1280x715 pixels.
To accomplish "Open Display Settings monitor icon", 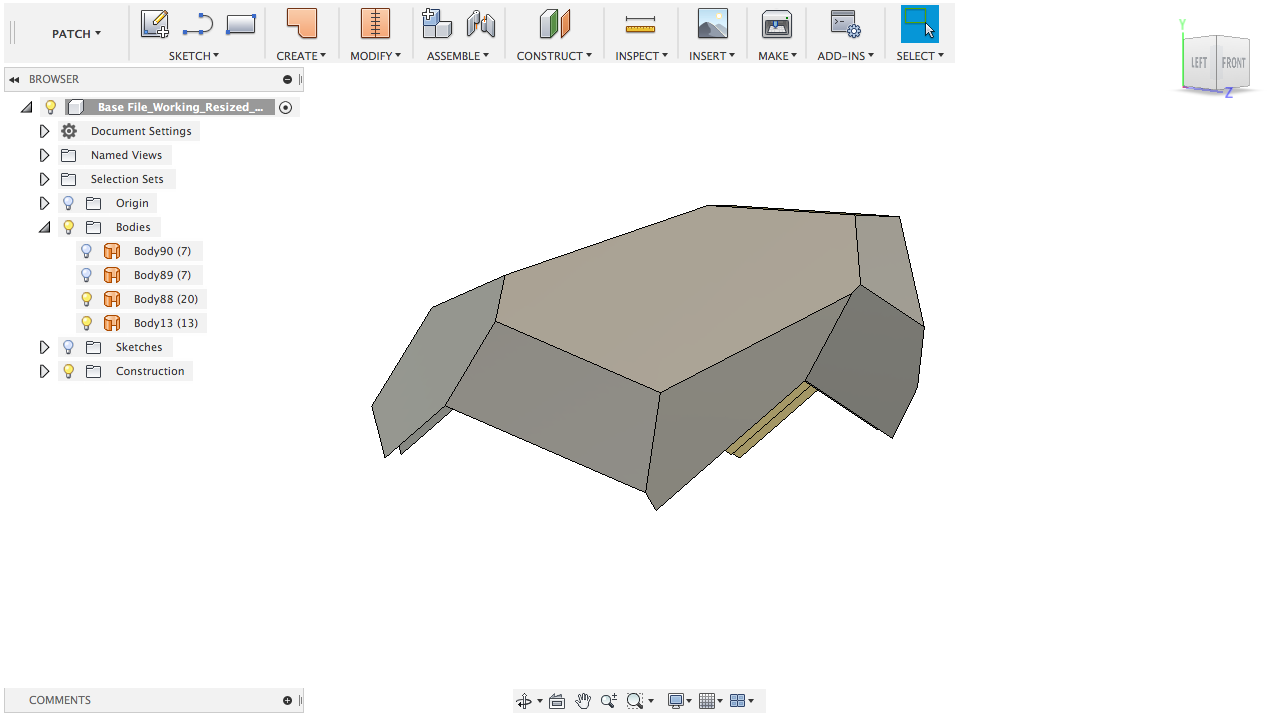I will (x=676, y=701).
